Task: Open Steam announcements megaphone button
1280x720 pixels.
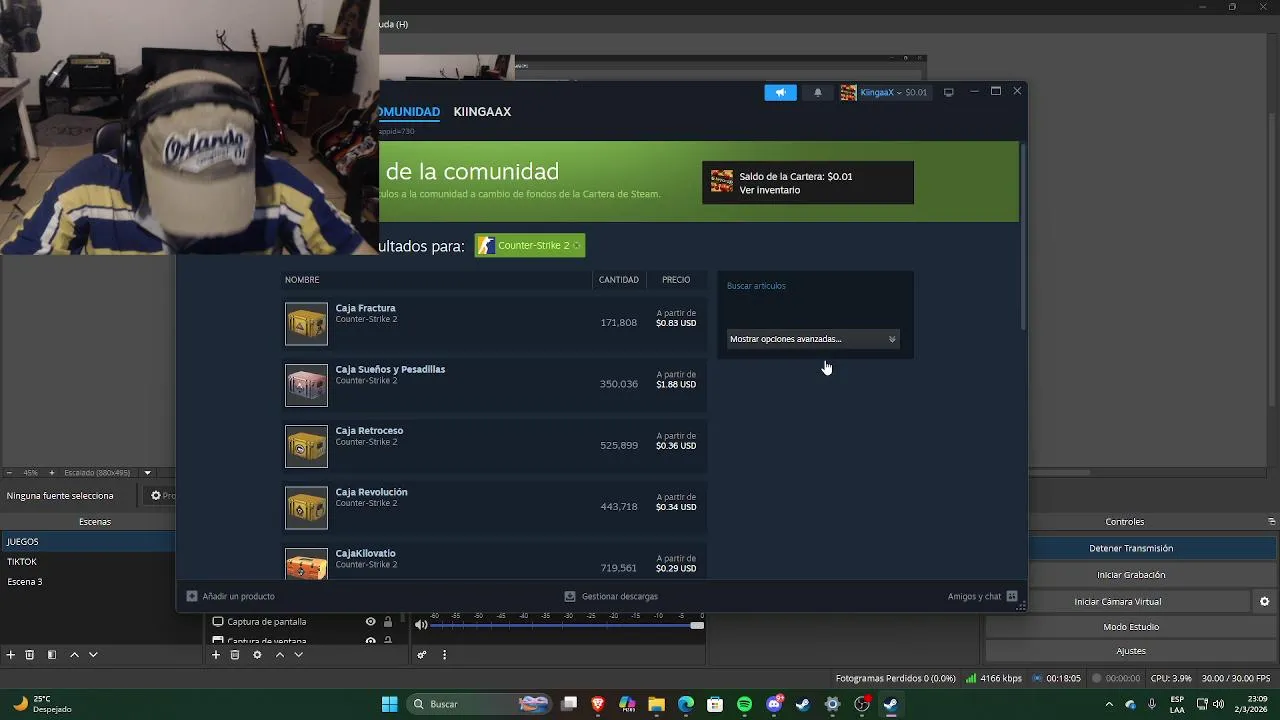Action: pos(781,92)
